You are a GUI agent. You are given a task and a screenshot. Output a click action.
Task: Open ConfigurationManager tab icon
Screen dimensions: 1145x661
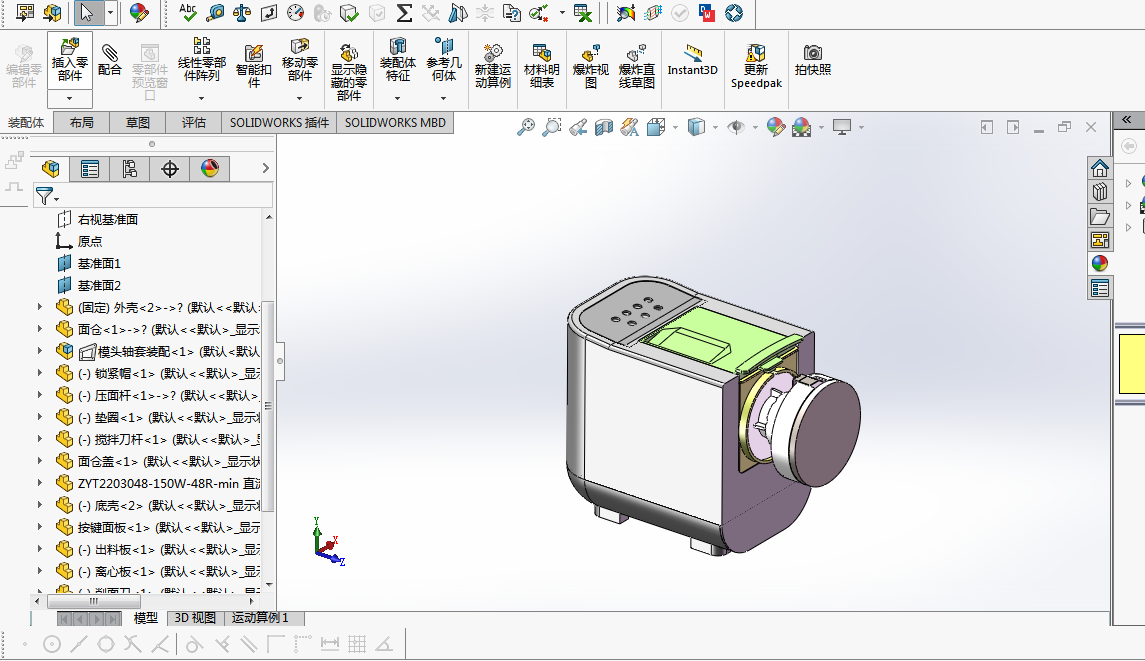129,169
